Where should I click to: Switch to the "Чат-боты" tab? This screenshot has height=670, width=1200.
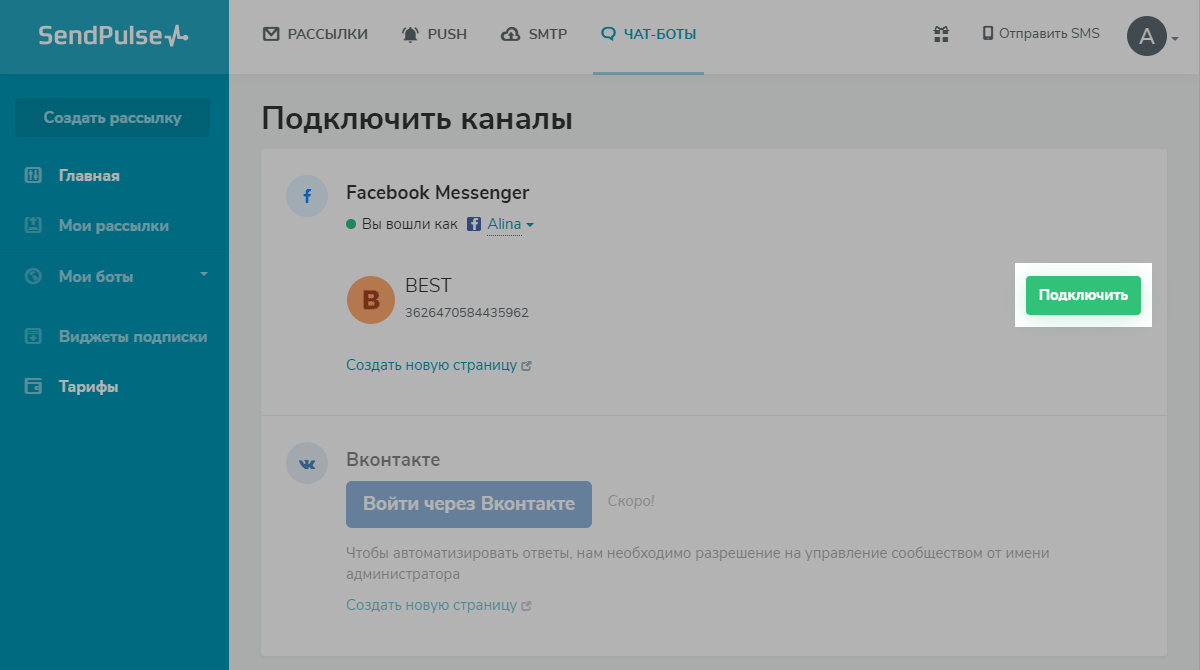tap(648, 34)
